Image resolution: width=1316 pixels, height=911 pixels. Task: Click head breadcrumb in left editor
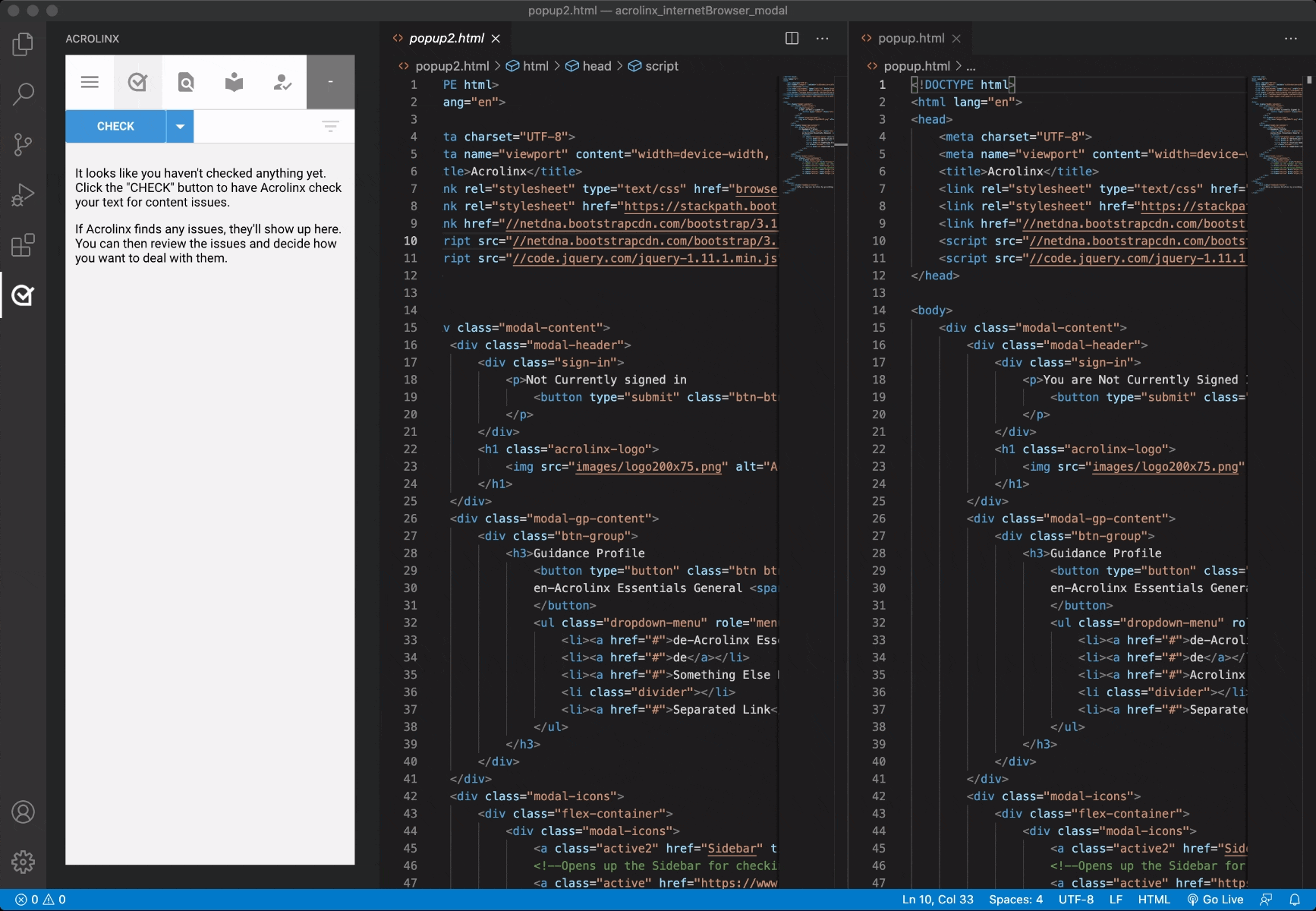pyautogui.click(x=597, y=66)
